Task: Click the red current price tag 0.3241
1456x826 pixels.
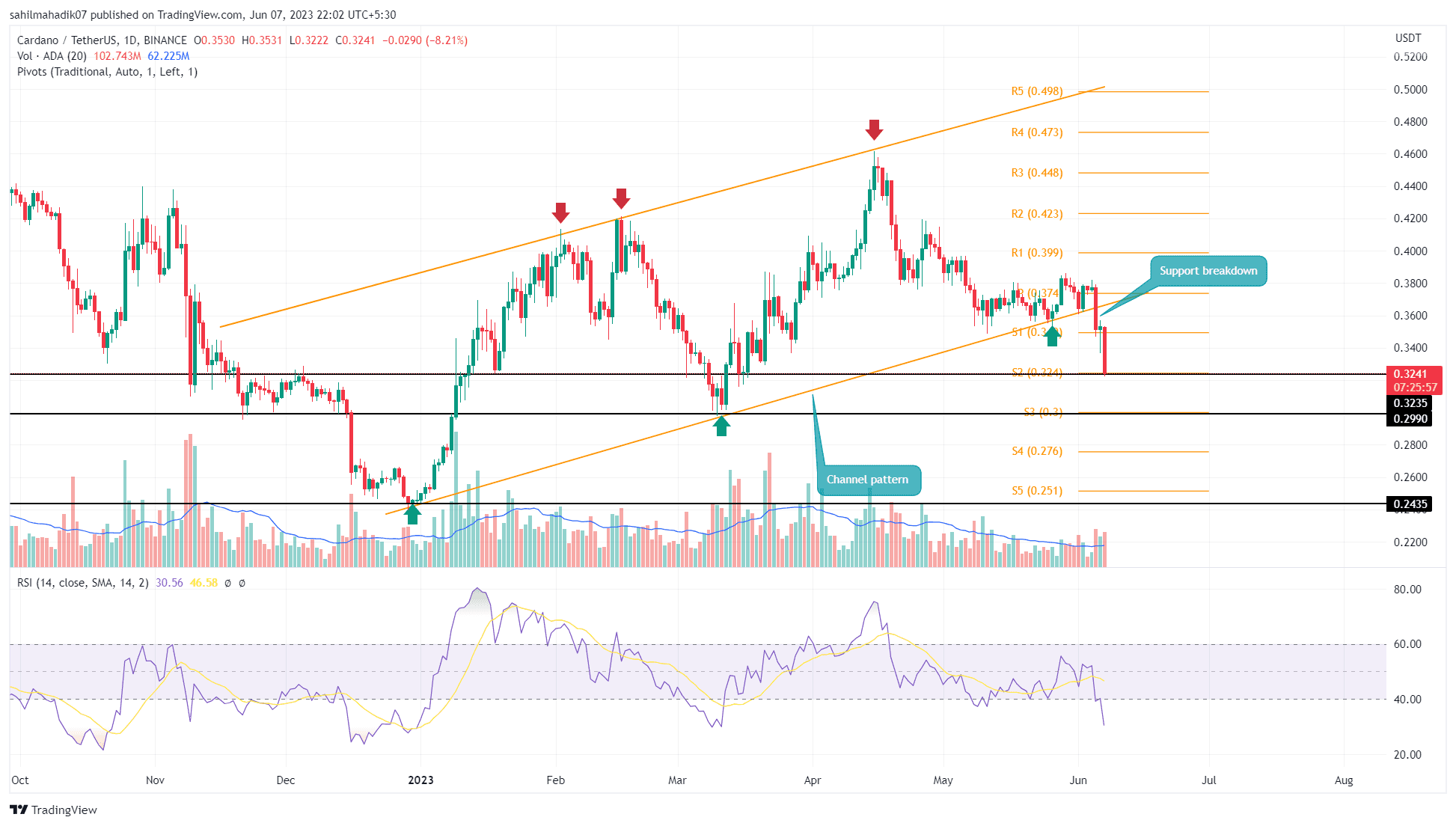Action: click(x=1410, y=374)
